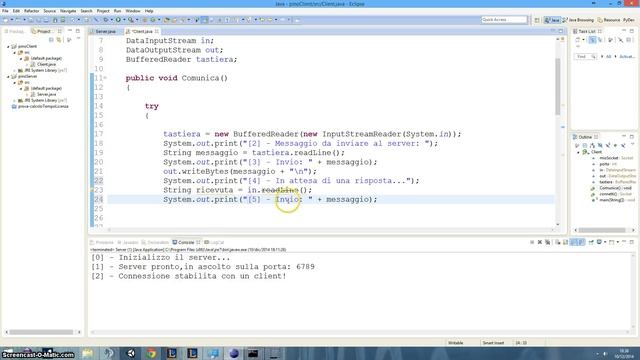Switch to the PyDev perspective
The width and height of the screenshot is (640, 360).
629,20
